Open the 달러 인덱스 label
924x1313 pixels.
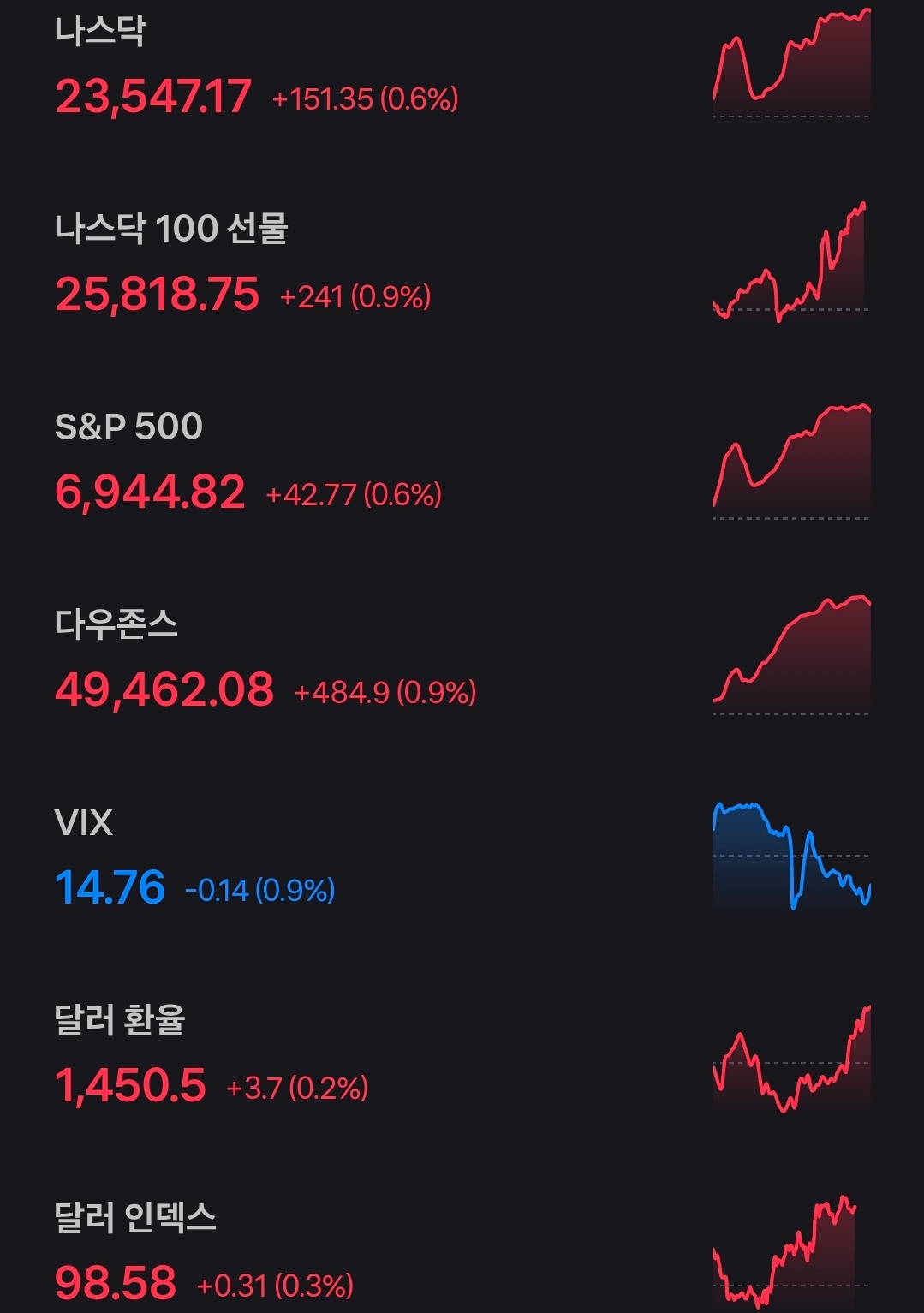(x=135, y=1217)
